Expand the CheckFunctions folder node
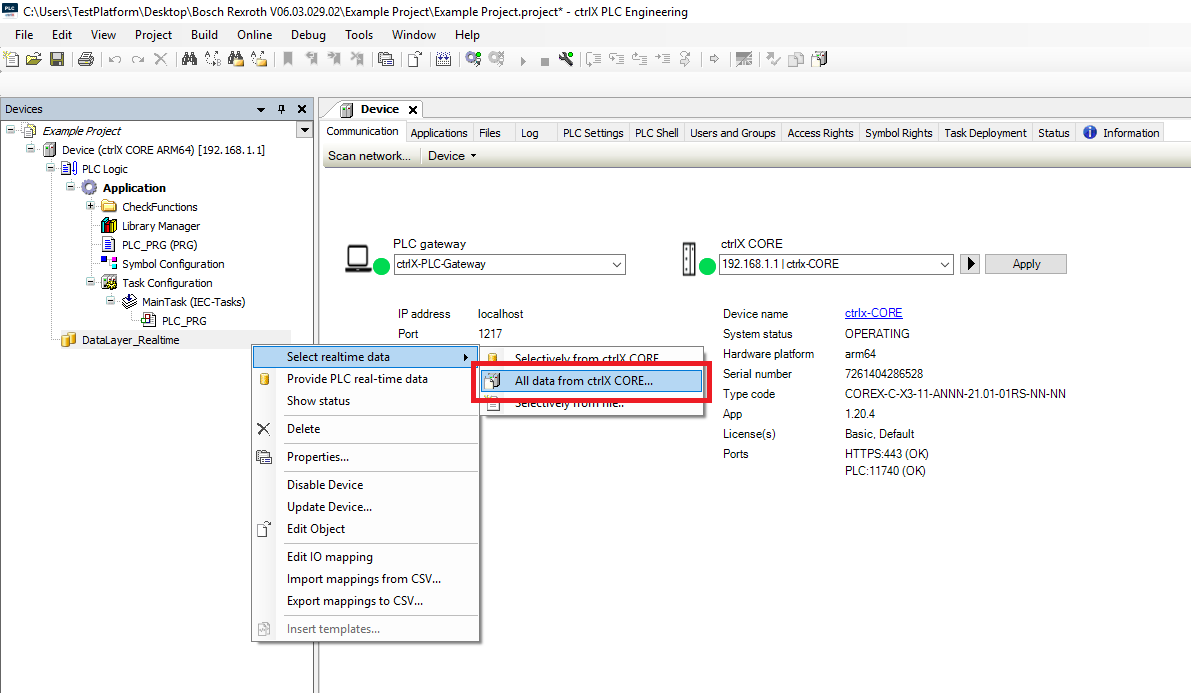Viewport: 1191px width, 693px height. tap(91, 207)
